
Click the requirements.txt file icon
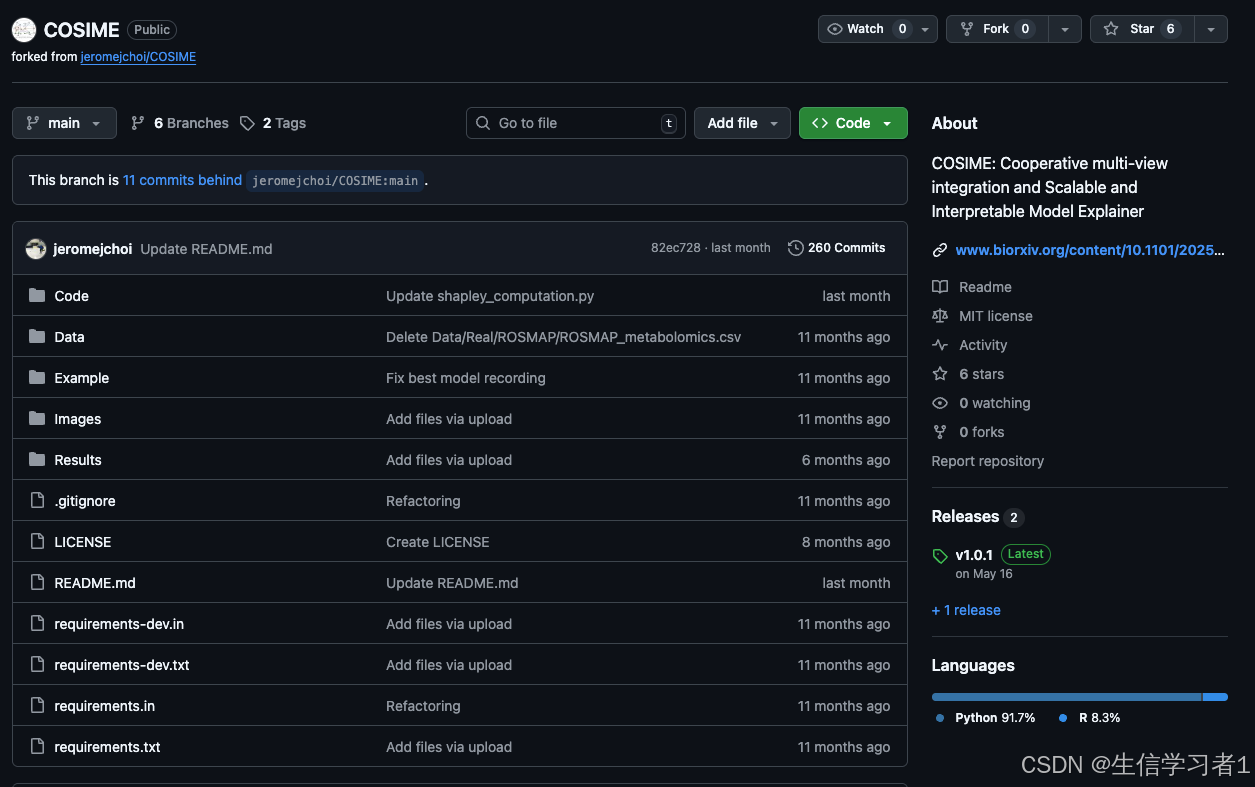click(x=37, y=747)
